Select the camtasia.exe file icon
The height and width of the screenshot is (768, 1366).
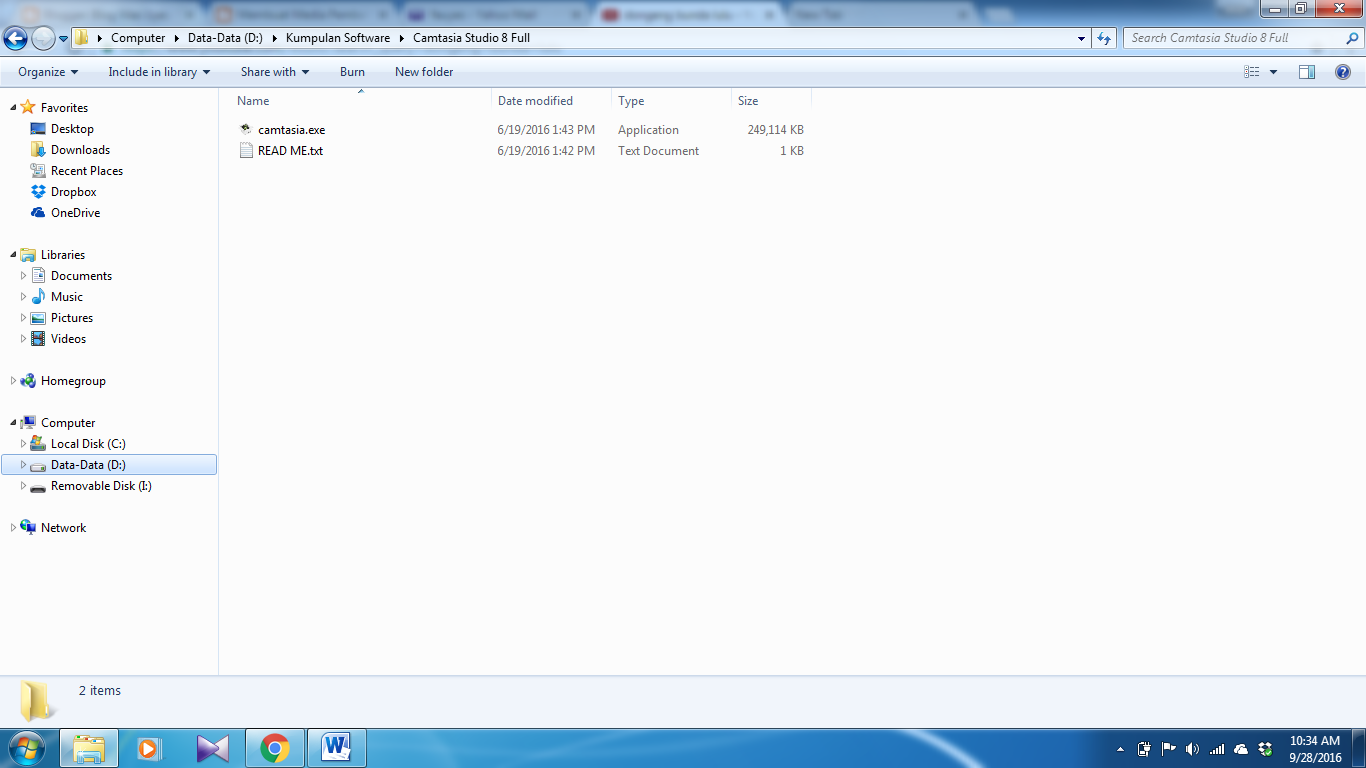point(246,130)
